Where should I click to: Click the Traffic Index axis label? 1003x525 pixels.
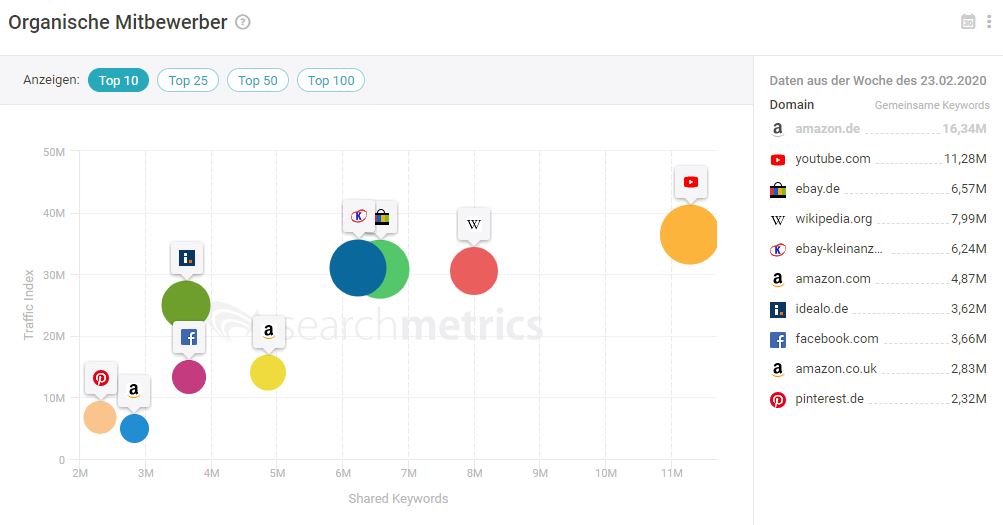(29, 305)
